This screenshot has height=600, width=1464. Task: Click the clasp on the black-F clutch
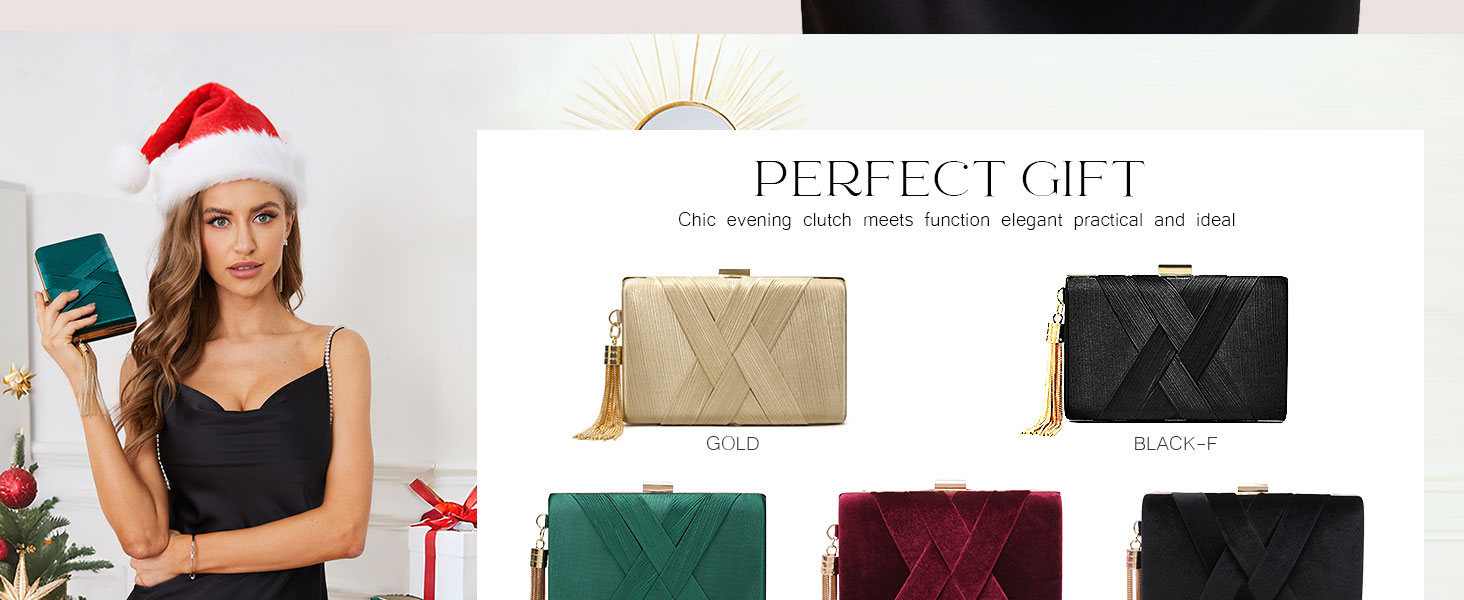coord(1175,270)
